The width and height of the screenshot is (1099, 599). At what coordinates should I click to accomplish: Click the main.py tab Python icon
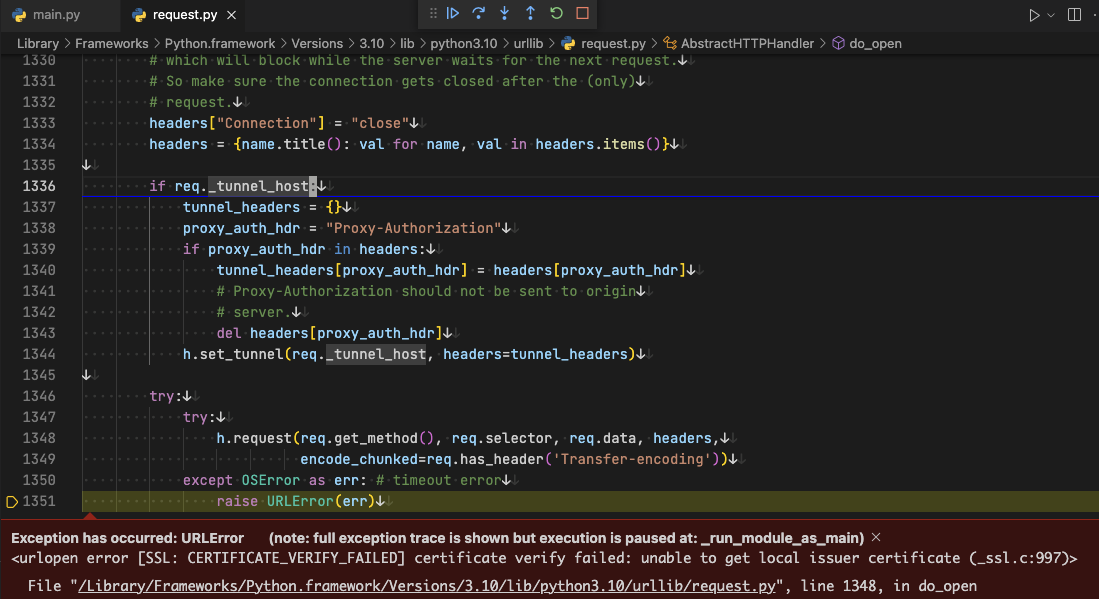(20, 15)
